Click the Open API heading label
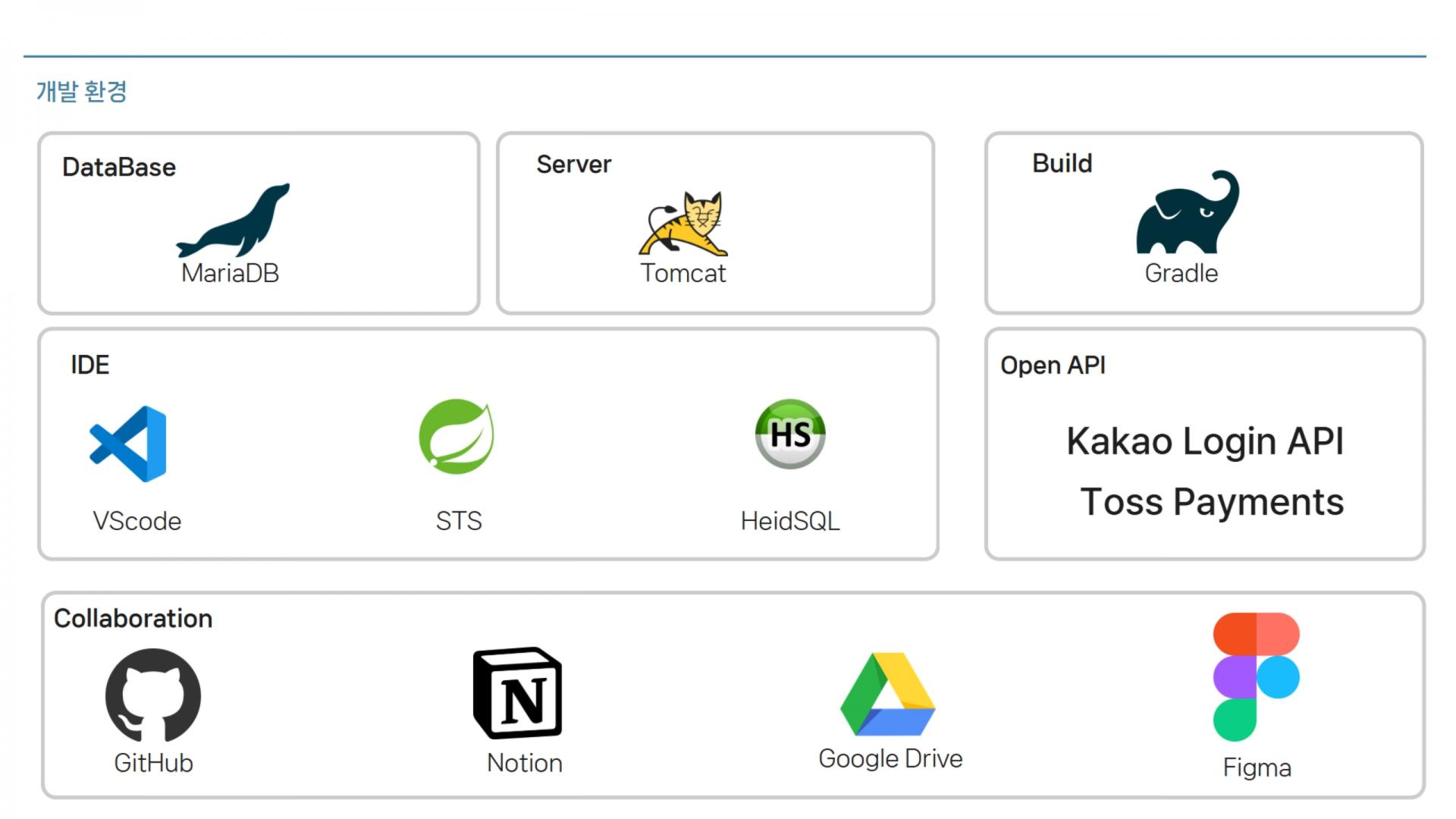Screen dimensions: 1456x819 [1053, 366]
